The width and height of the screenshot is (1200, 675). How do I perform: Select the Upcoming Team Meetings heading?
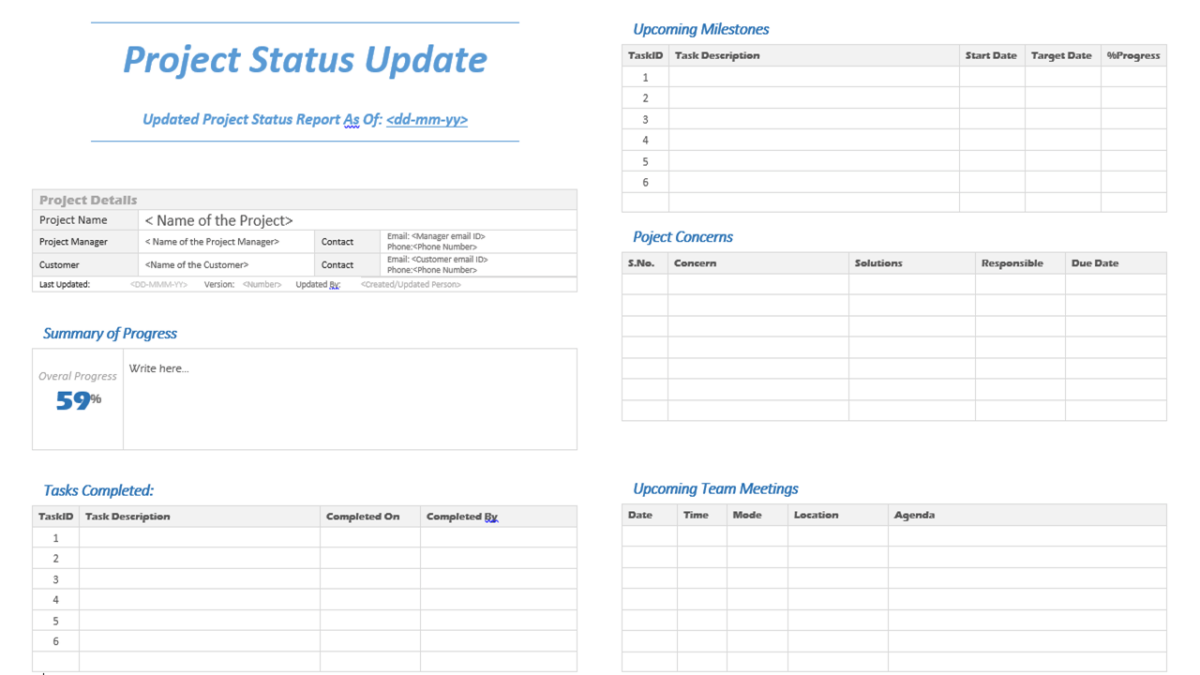click(715, 488)
